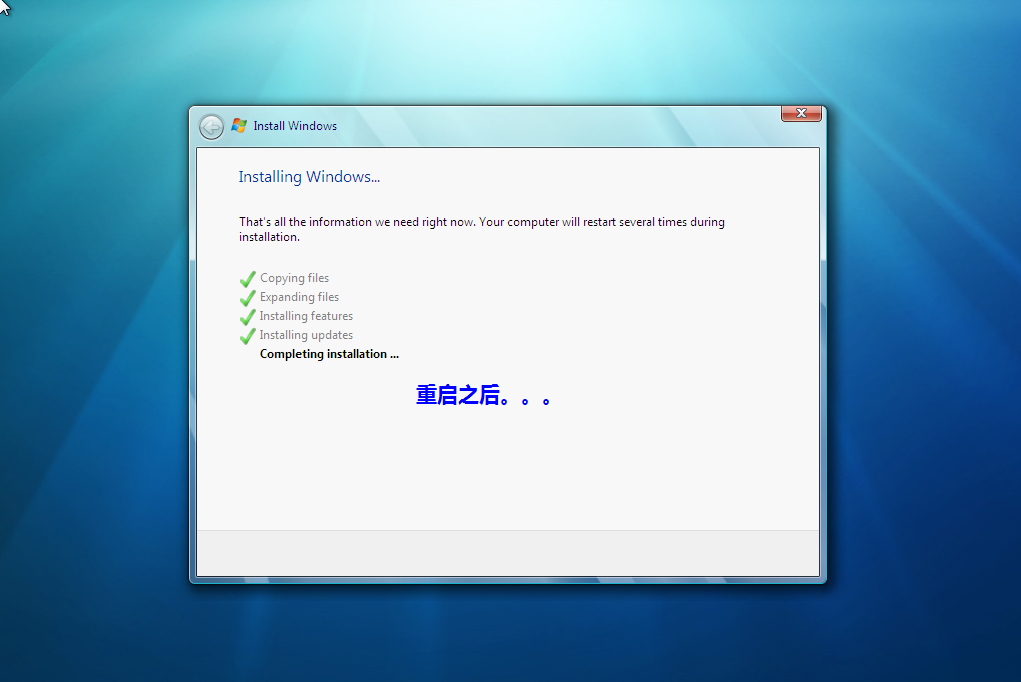Click the 'Completing installation ...' step text
This screenshot has height=682, width=1021.
point(329,354)
